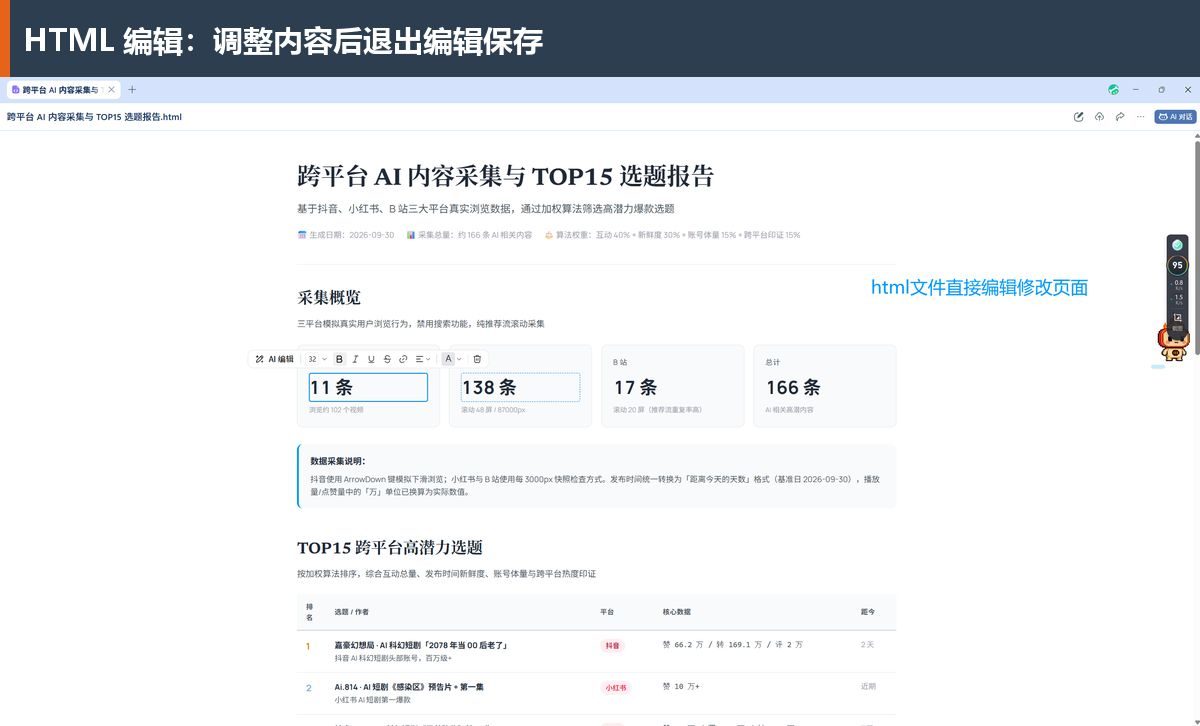Click the 平台 column header

coord(607,612)
